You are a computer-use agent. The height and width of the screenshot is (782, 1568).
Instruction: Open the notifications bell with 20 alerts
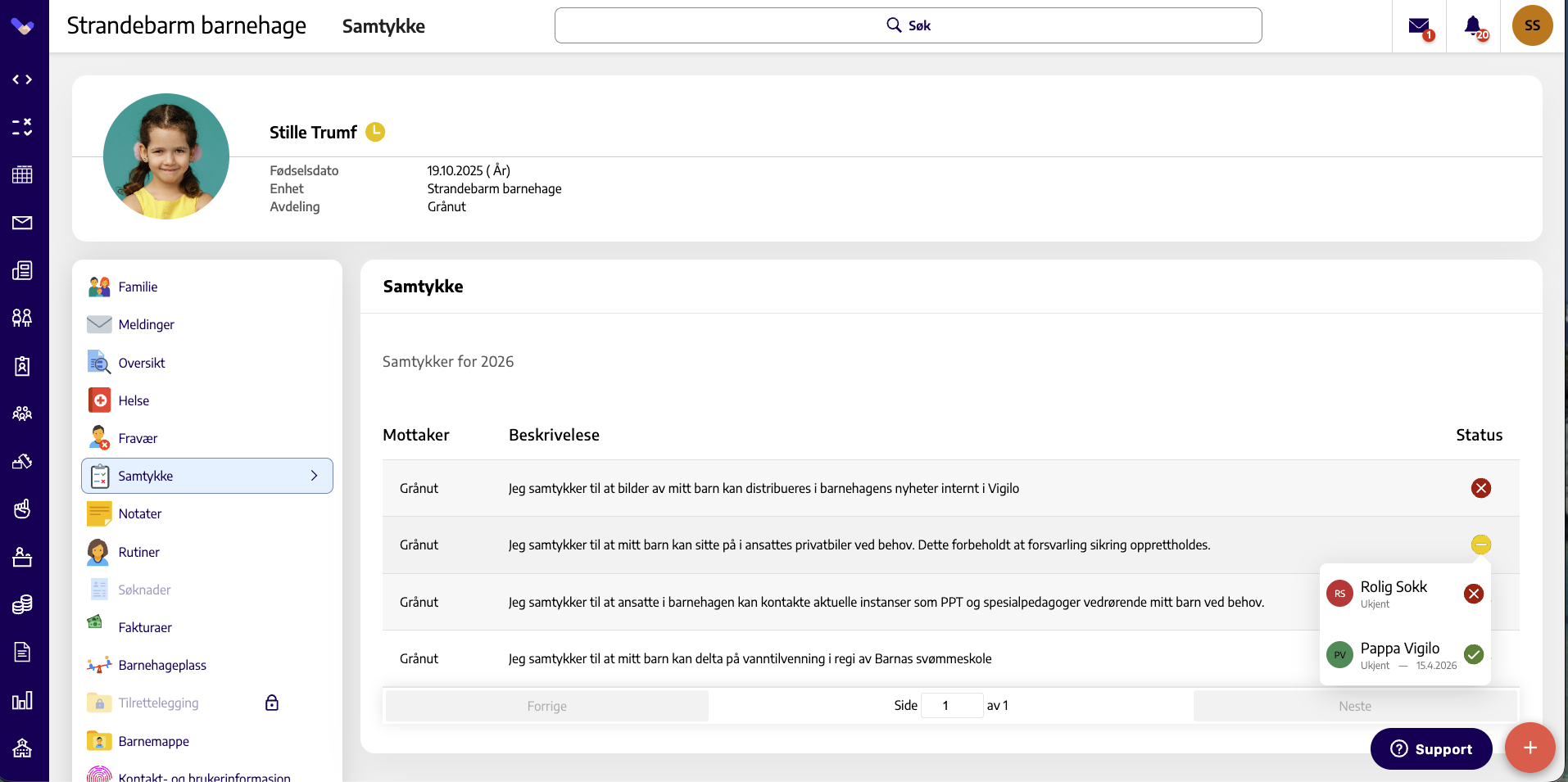click(1474, 27)
